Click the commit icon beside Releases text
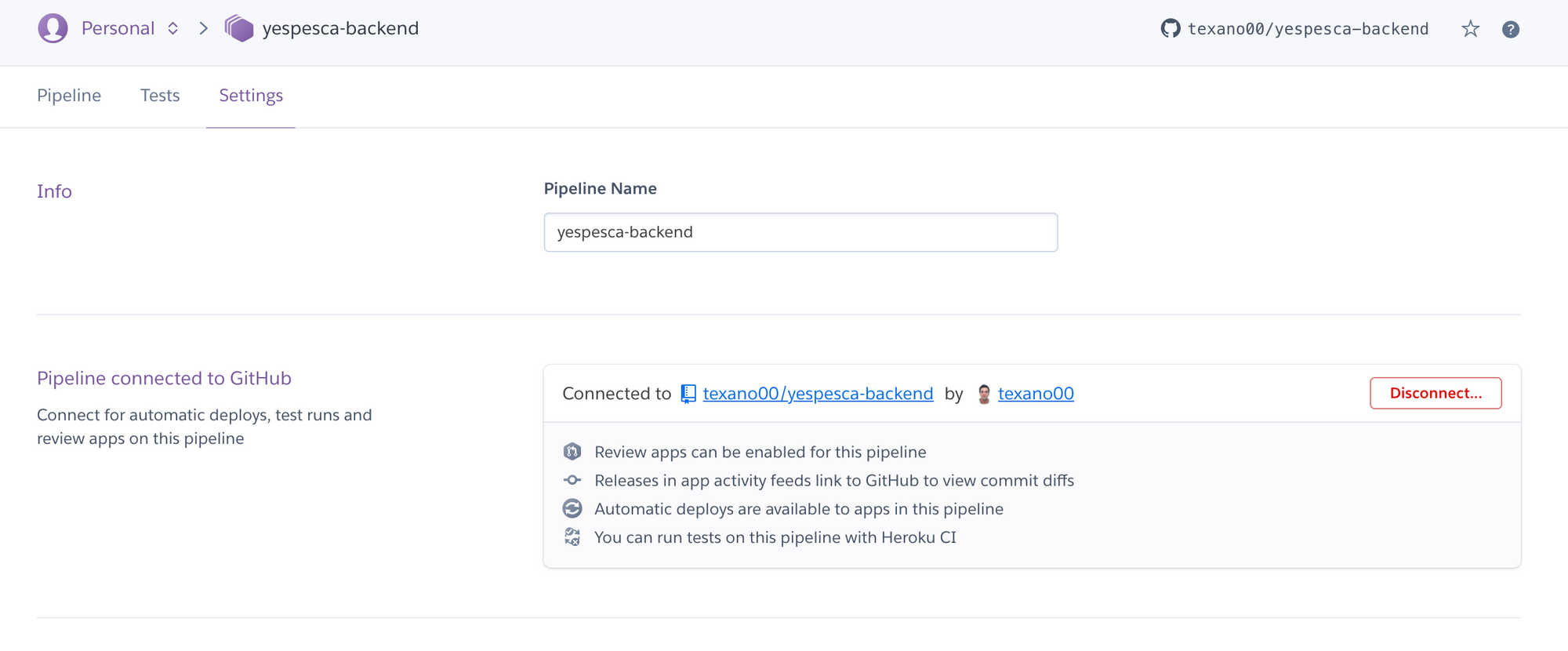This screenshot has height=651, width=1568. pyautogui.click(x=572, y=480)
